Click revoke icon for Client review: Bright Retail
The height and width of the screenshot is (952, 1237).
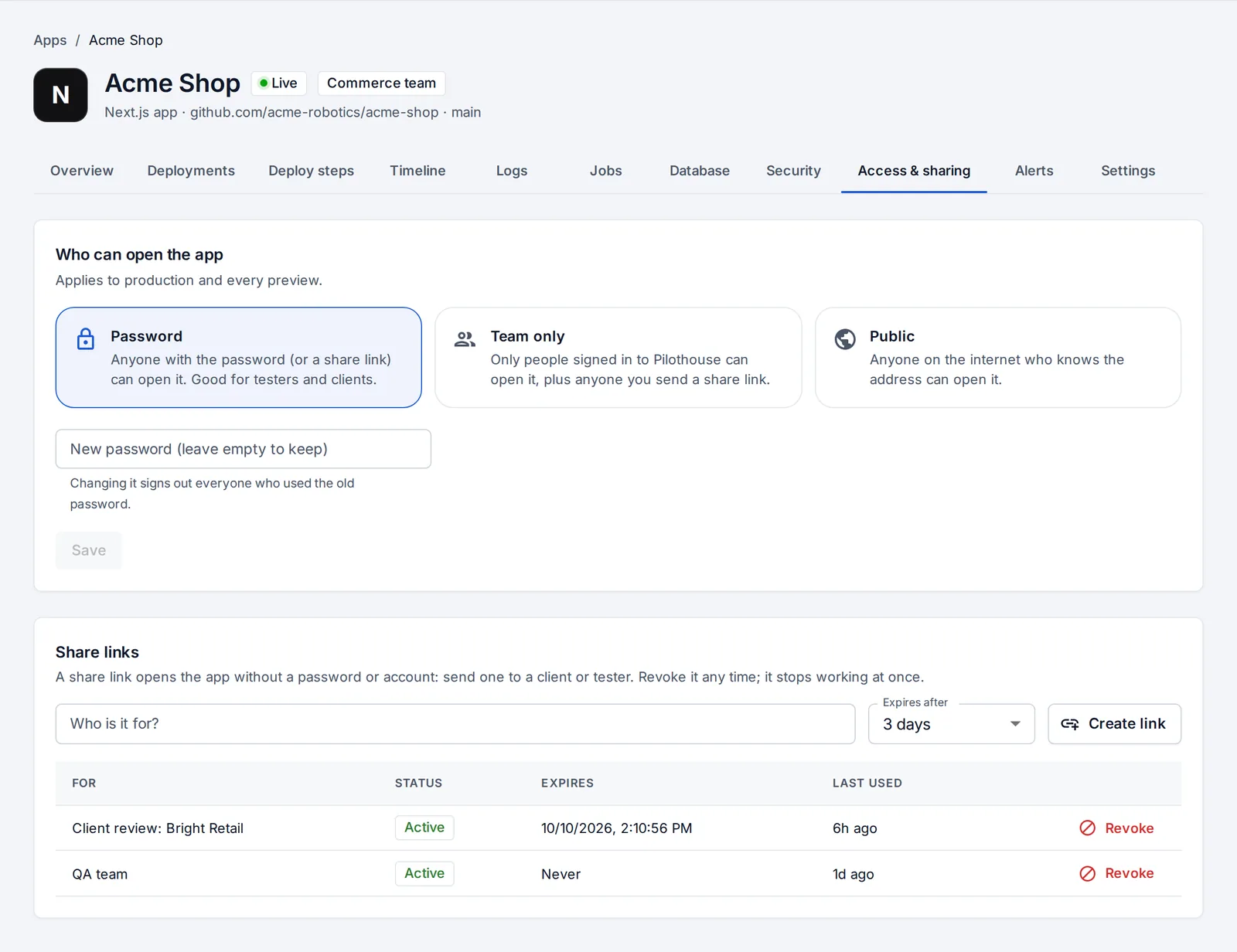tap(1087, 828)
